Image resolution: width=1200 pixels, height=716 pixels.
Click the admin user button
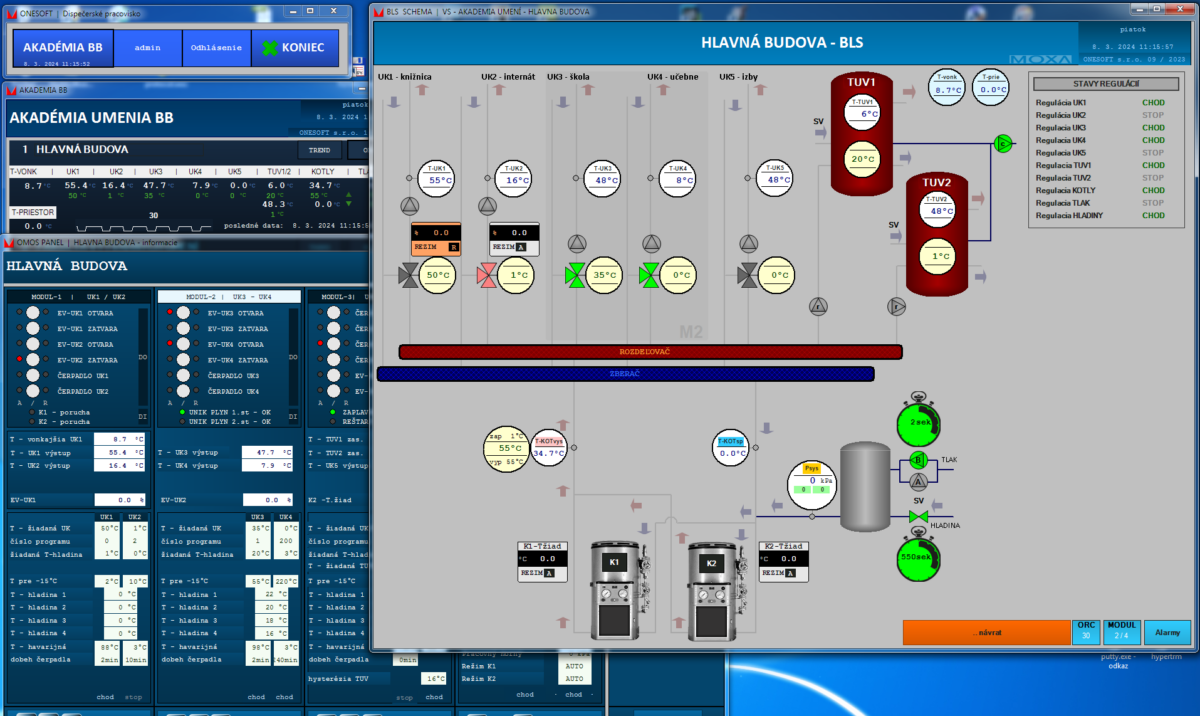148,47
